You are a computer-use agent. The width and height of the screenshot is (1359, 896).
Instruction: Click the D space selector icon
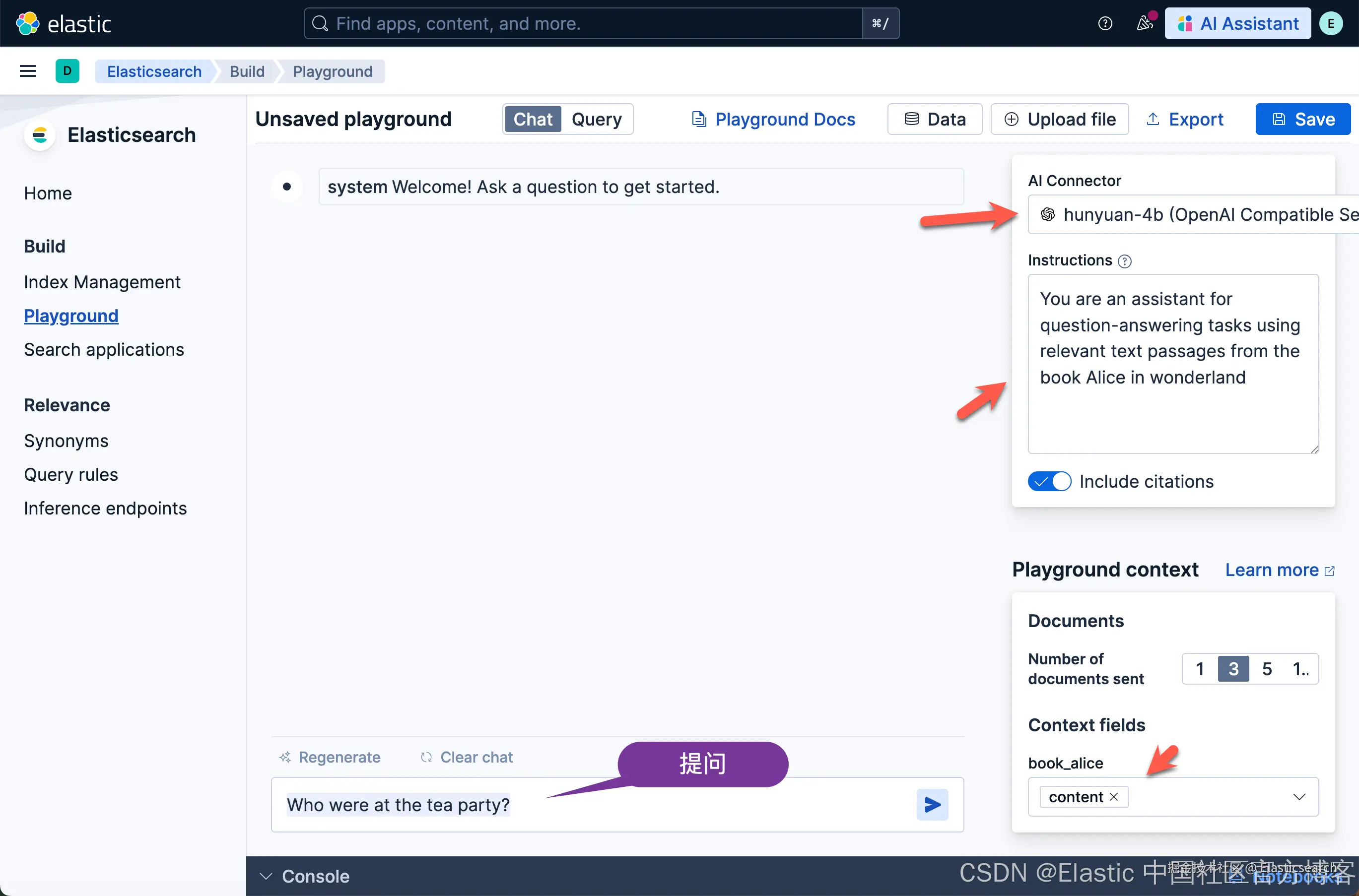click(x=67, y=71)
